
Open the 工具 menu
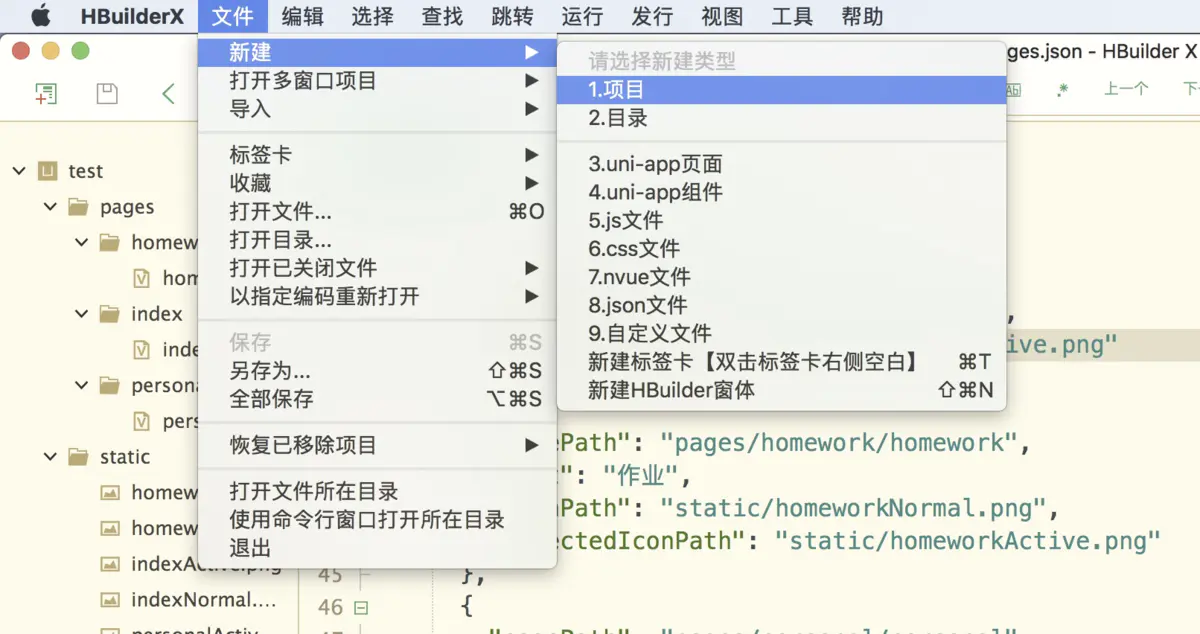click(793, 16)
